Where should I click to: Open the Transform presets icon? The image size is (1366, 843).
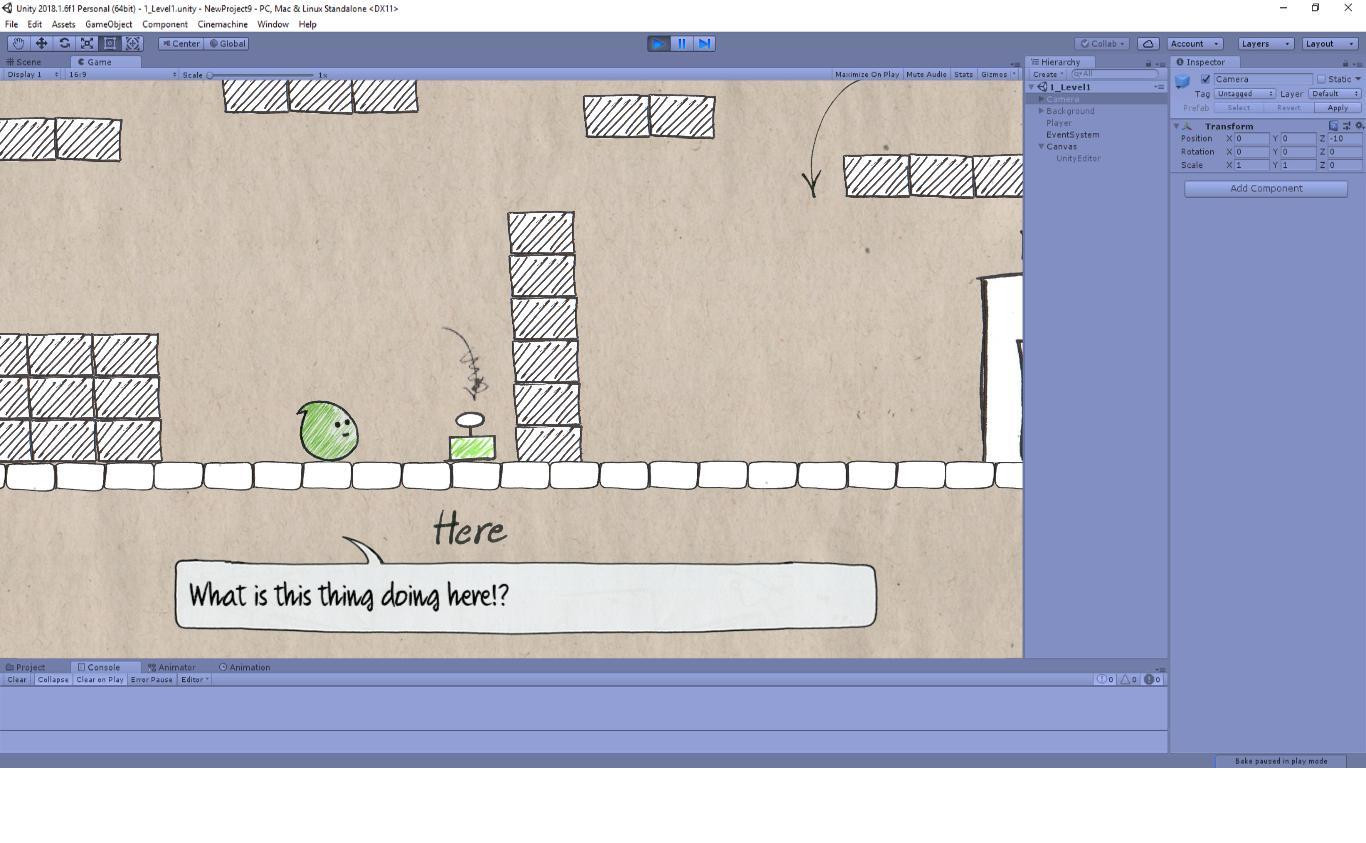click(x=1347, y=126)
